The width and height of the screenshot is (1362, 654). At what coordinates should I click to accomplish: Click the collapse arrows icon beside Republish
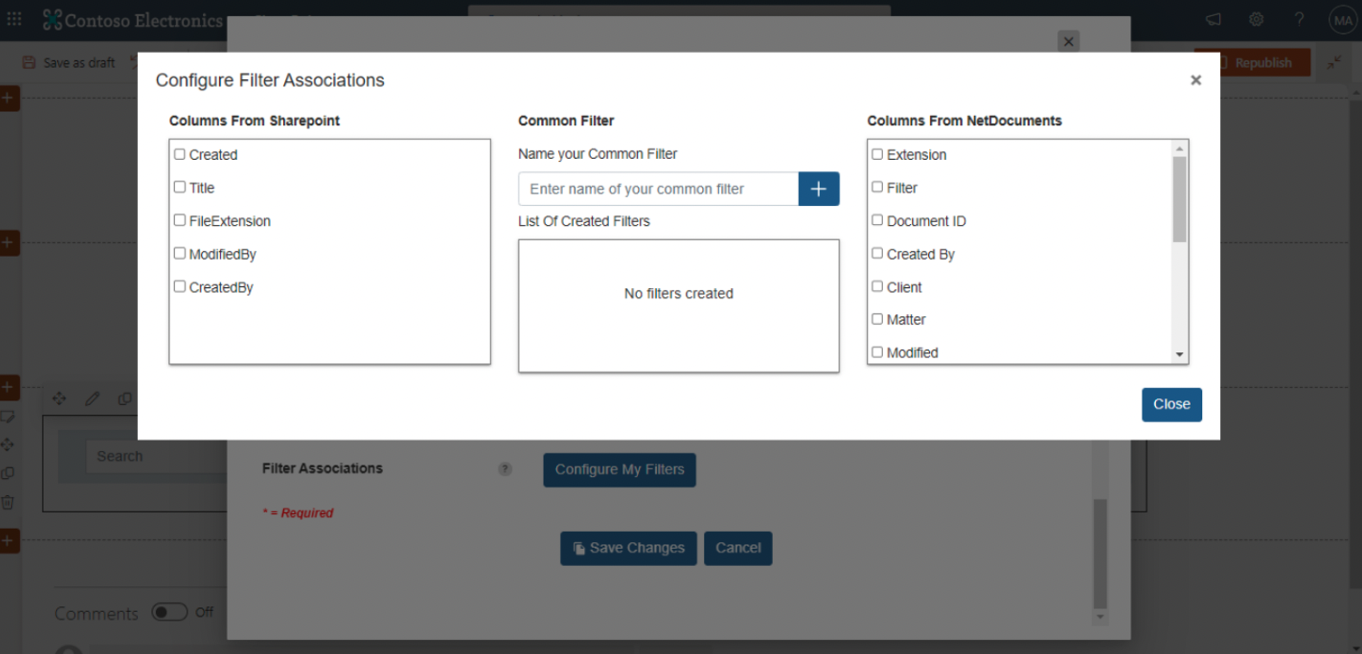[1335, 62]
